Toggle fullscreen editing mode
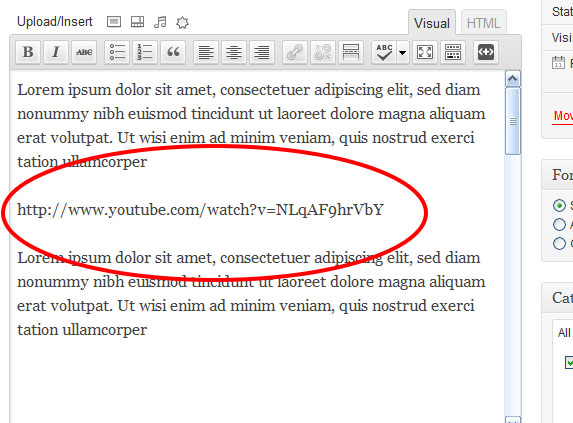 tap(425, 52)
